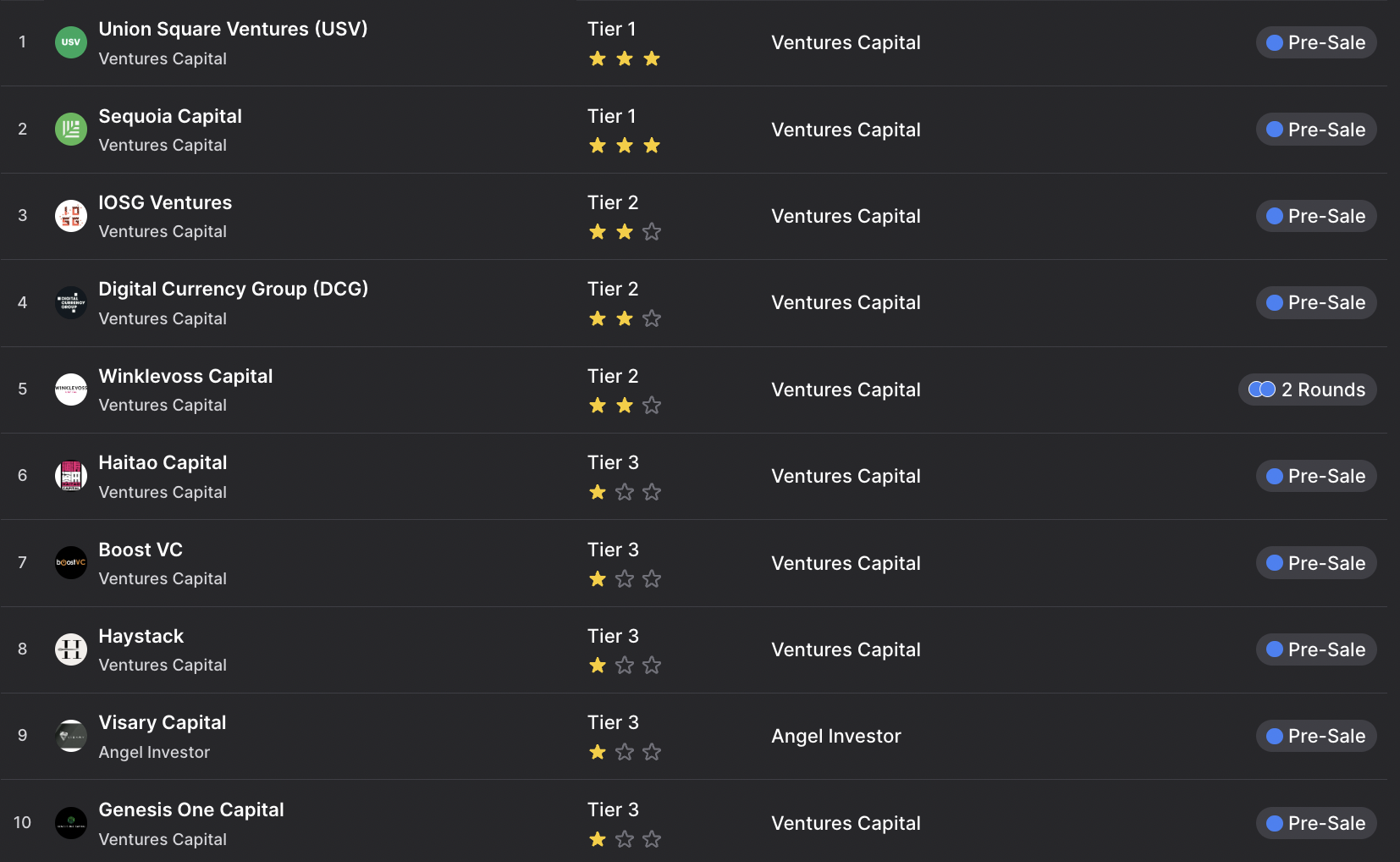Click the Haystack logo icon
The width and height of the screenshot is (1400, 862).
[71, 649]
